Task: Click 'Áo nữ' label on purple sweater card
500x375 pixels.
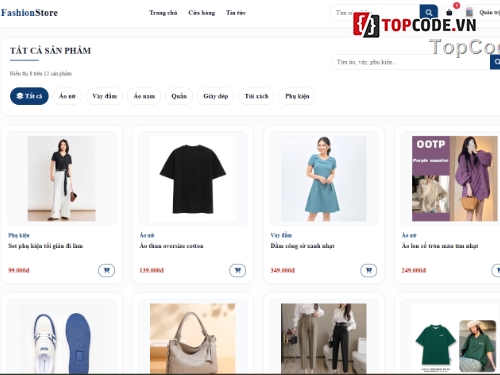Action: [x=409, y=235]
